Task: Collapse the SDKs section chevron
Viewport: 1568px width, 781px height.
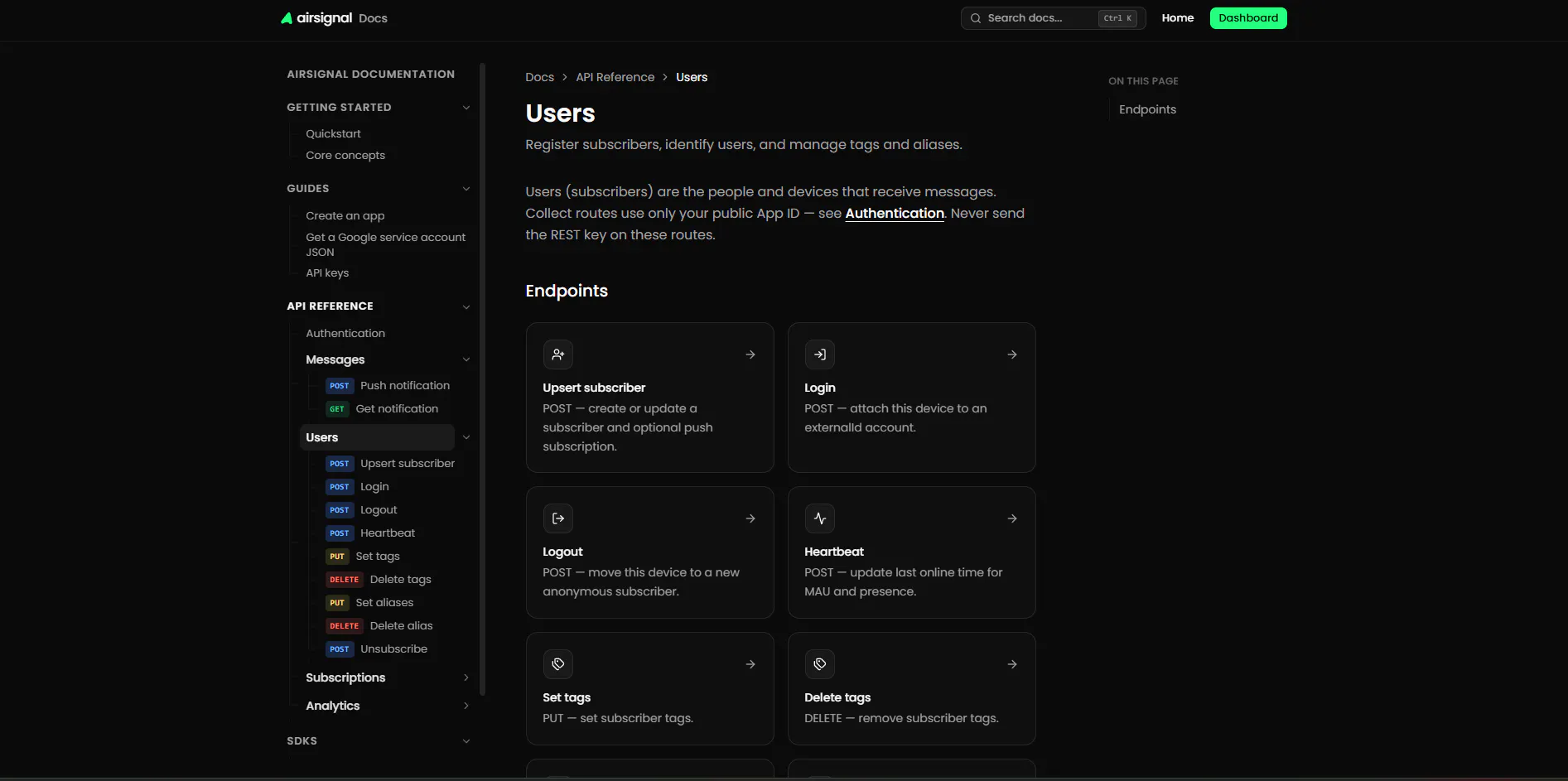Action: click(x=466, y=741)
